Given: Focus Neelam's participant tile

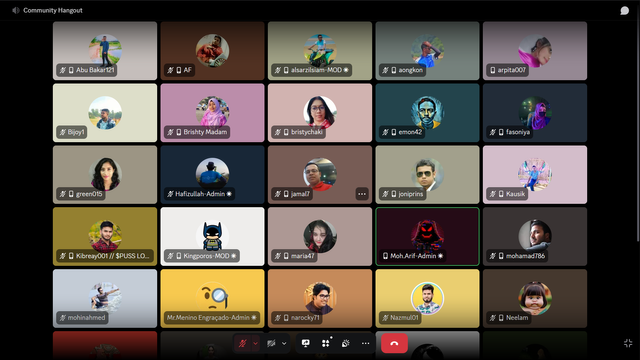Looking at the screenshot, I should [x=535, y=298].
